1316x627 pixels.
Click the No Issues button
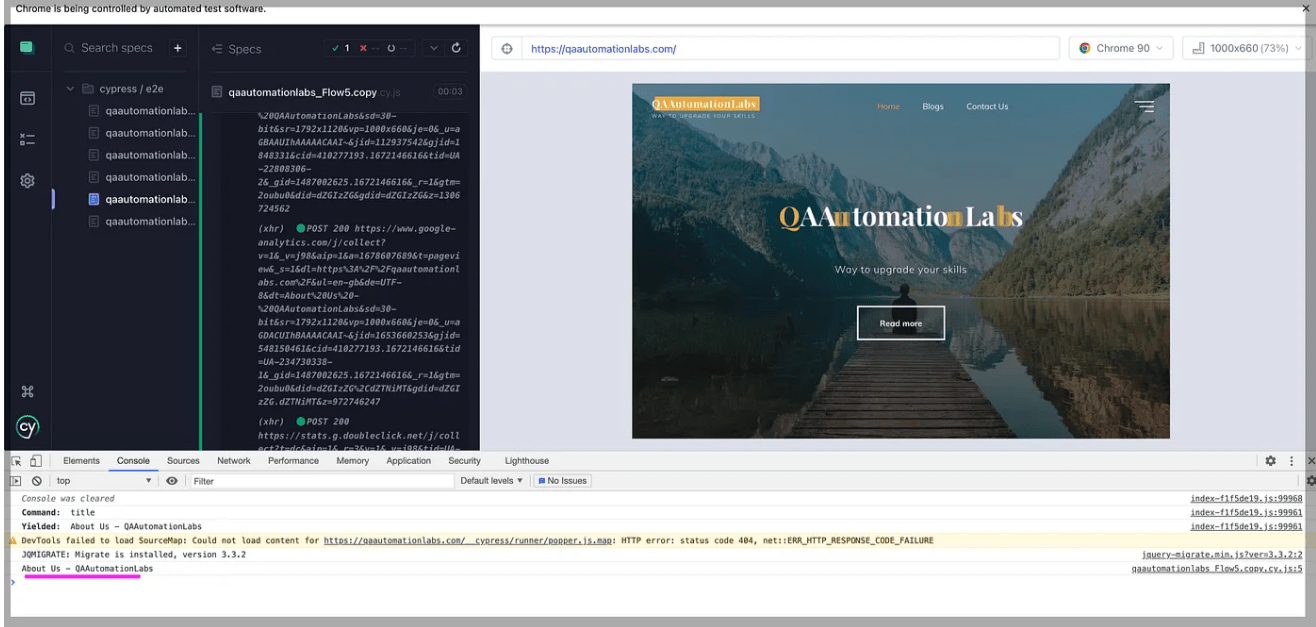point(563,481)
